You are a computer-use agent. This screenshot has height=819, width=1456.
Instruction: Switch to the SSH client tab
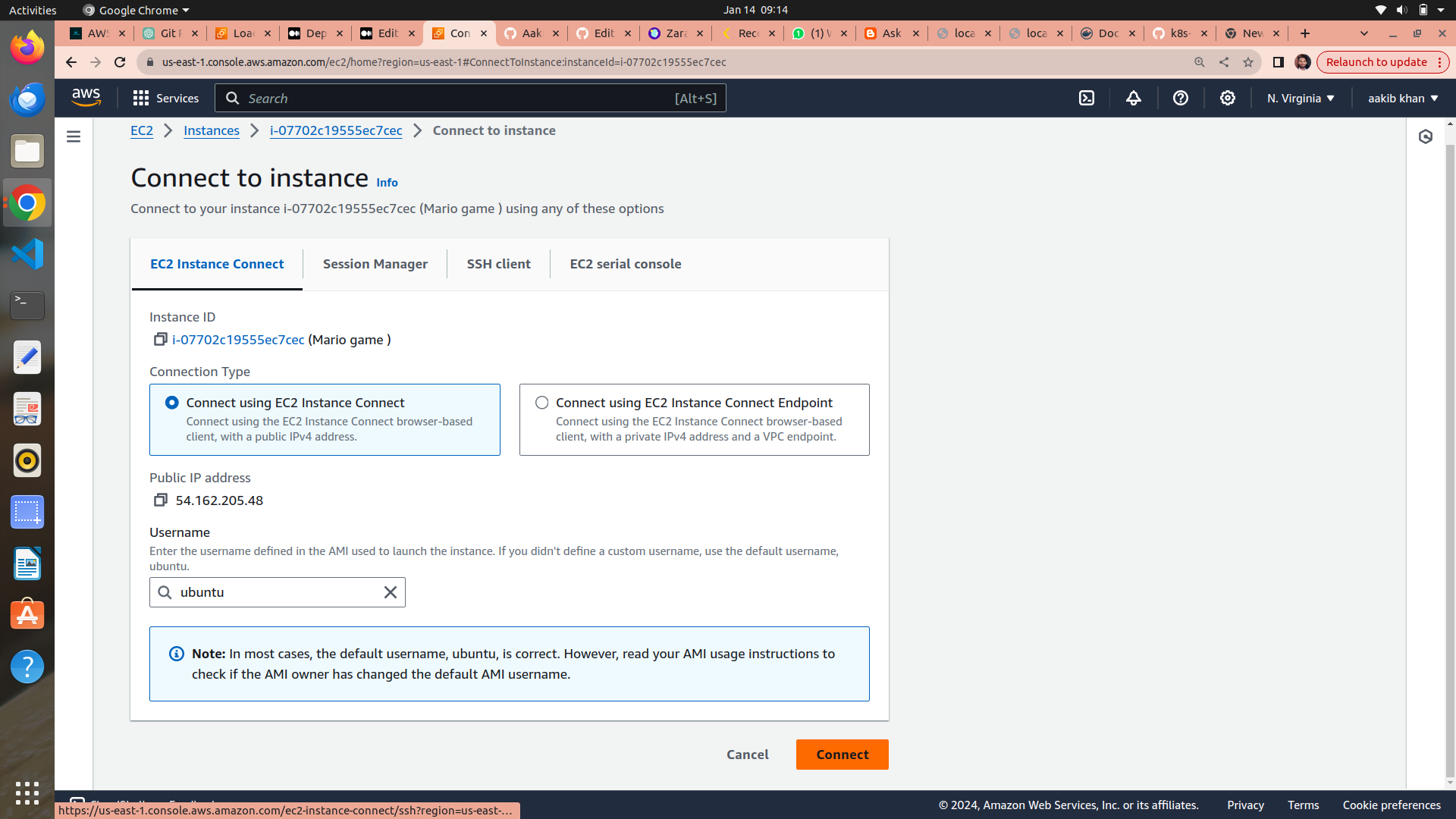click(499, 264)
